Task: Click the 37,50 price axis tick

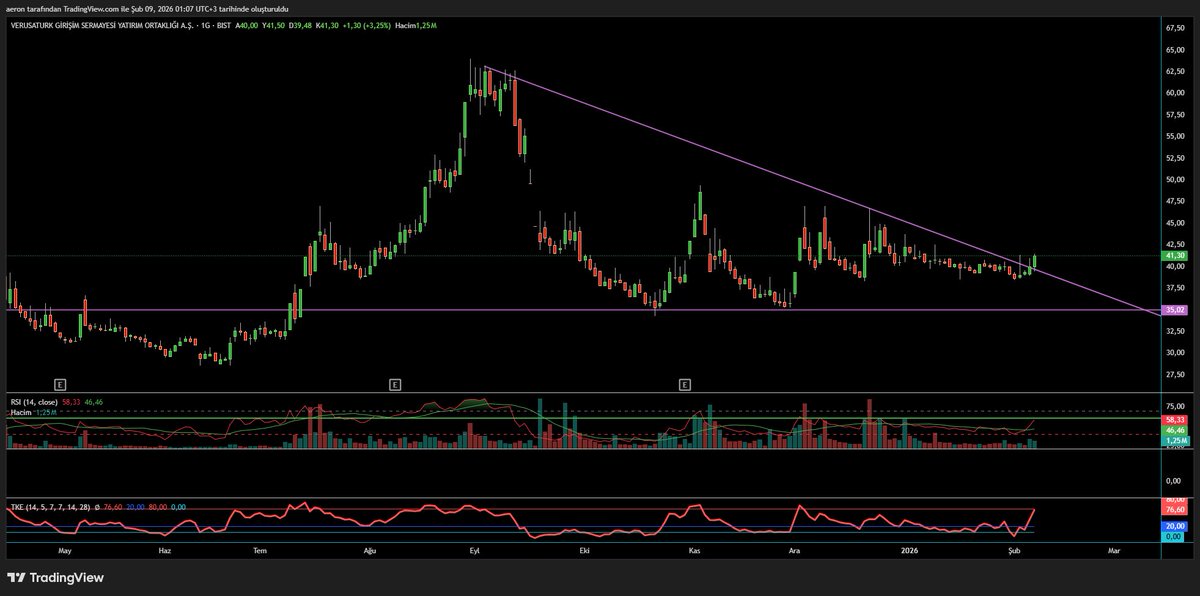Action: click(1174, 288)
